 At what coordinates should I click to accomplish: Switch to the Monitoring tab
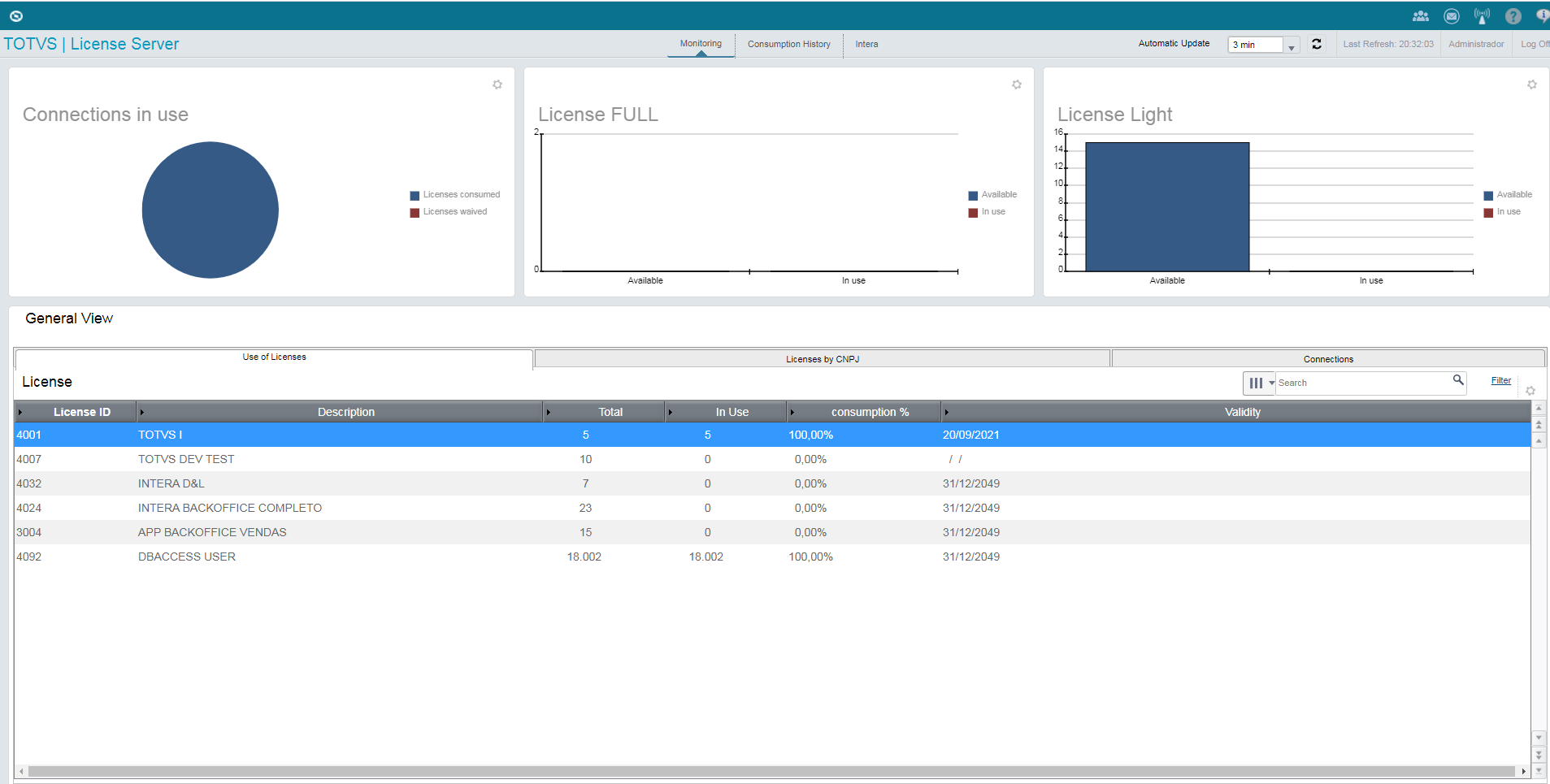click(x=701, y=44)
